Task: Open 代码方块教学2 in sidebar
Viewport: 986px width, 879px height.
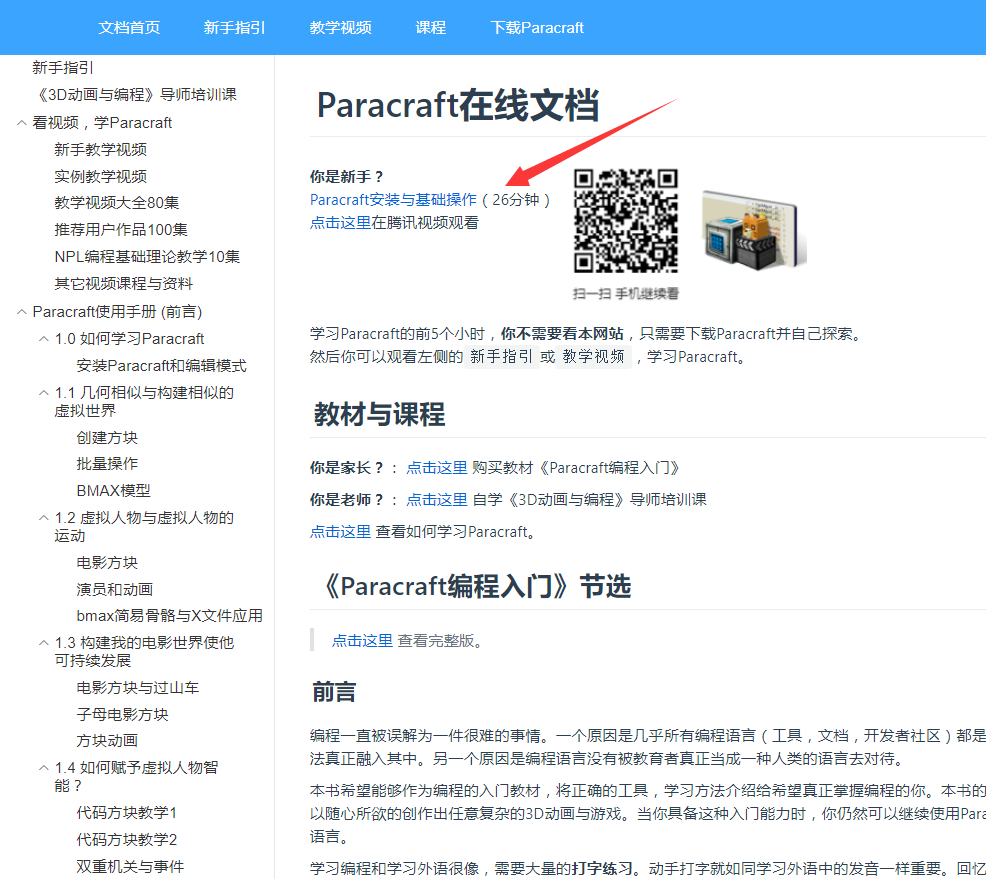Action: 126,840
